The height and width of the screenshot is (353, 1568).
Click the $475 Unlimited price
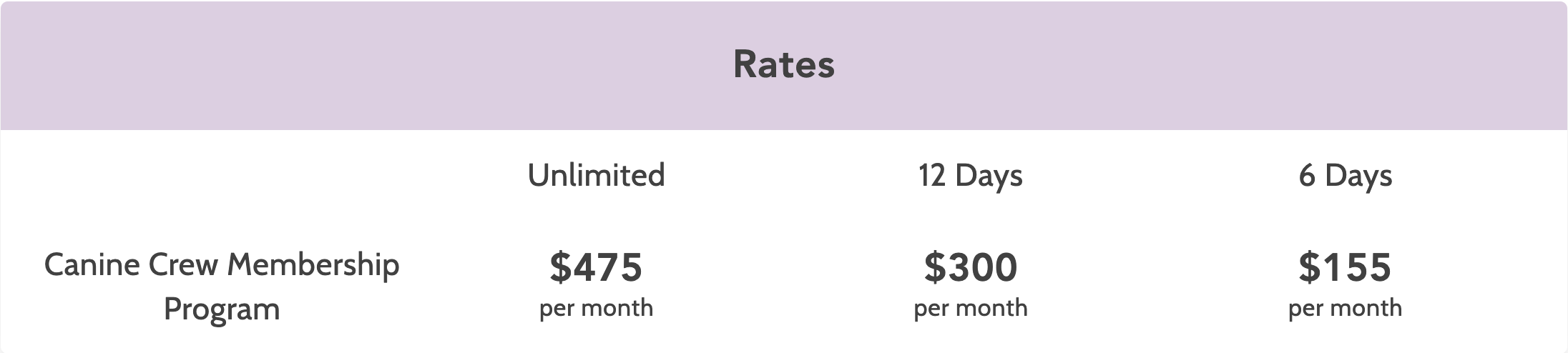[x=596, y=267]
